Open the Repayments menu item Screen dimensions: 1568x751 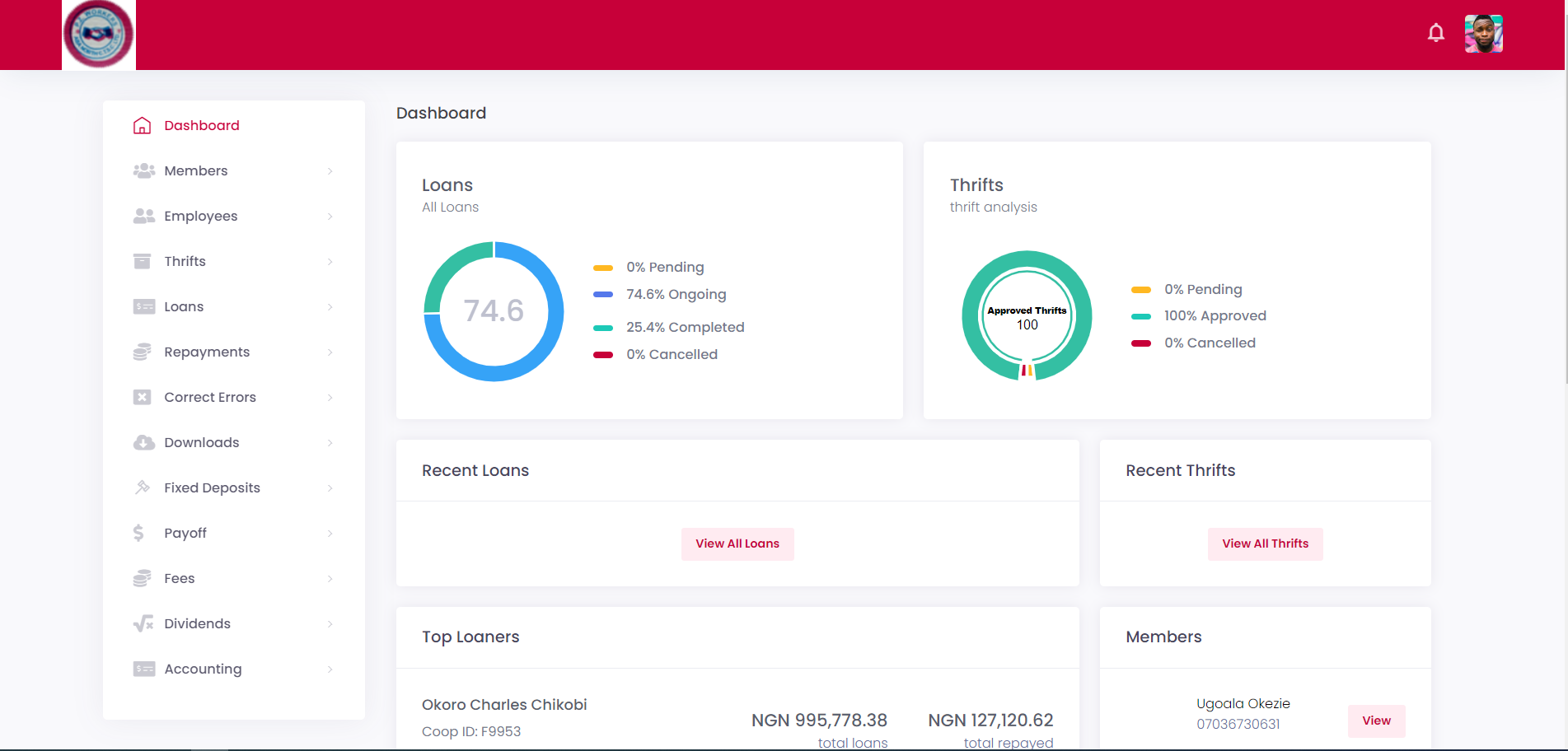tap(207, 352)
